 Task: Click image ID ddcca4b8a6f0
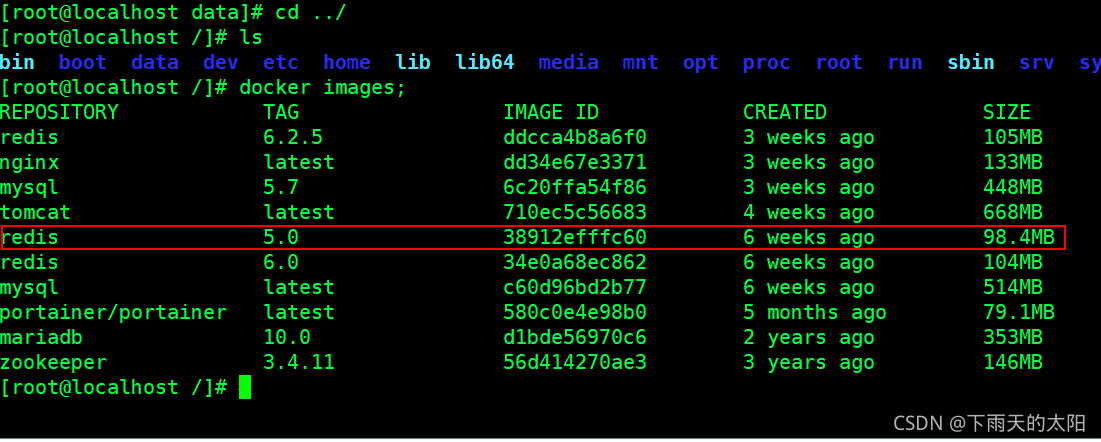574,138
